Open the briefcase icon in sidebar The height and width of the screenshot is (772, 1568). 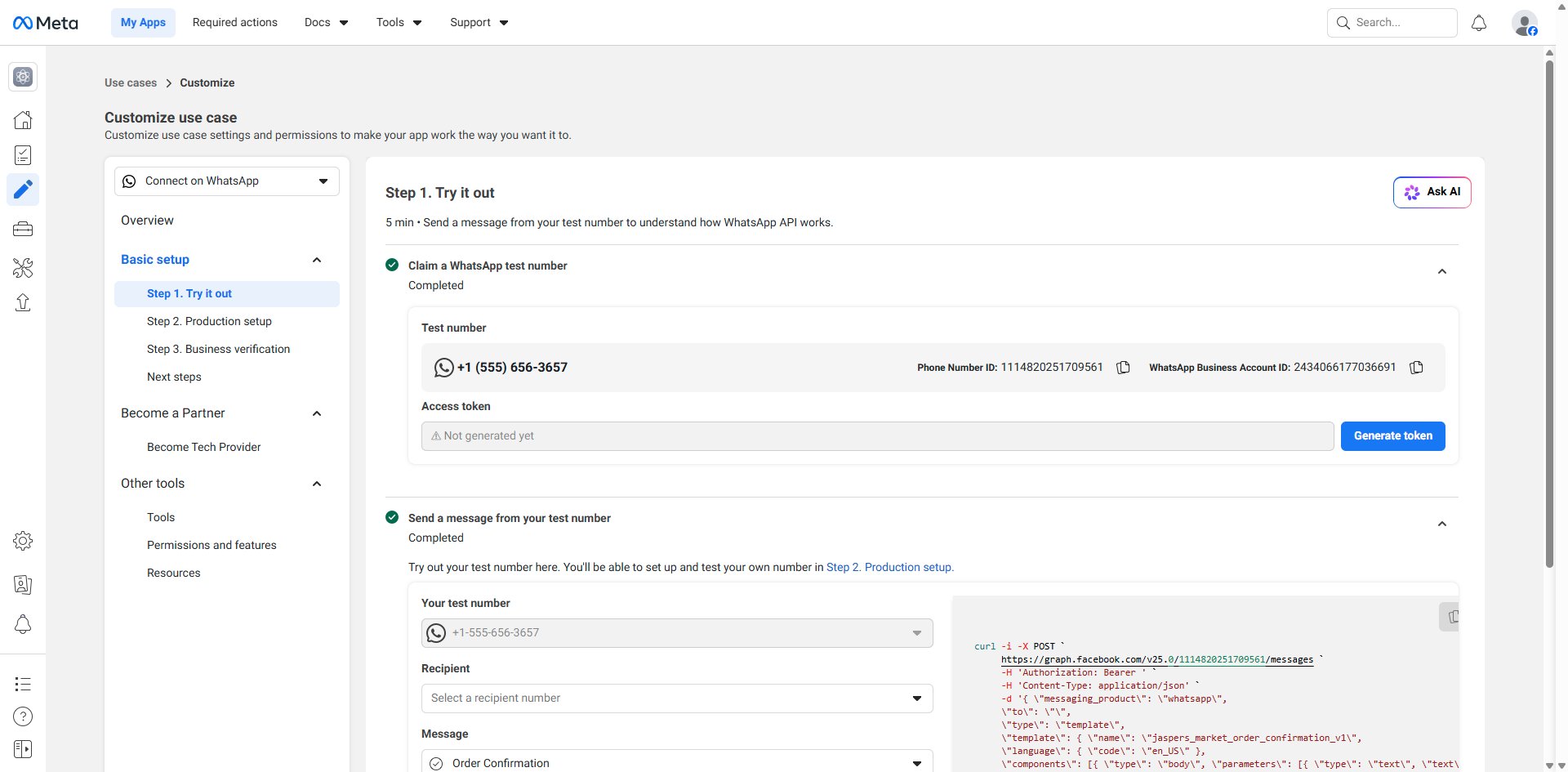click(x=23, y=230)
